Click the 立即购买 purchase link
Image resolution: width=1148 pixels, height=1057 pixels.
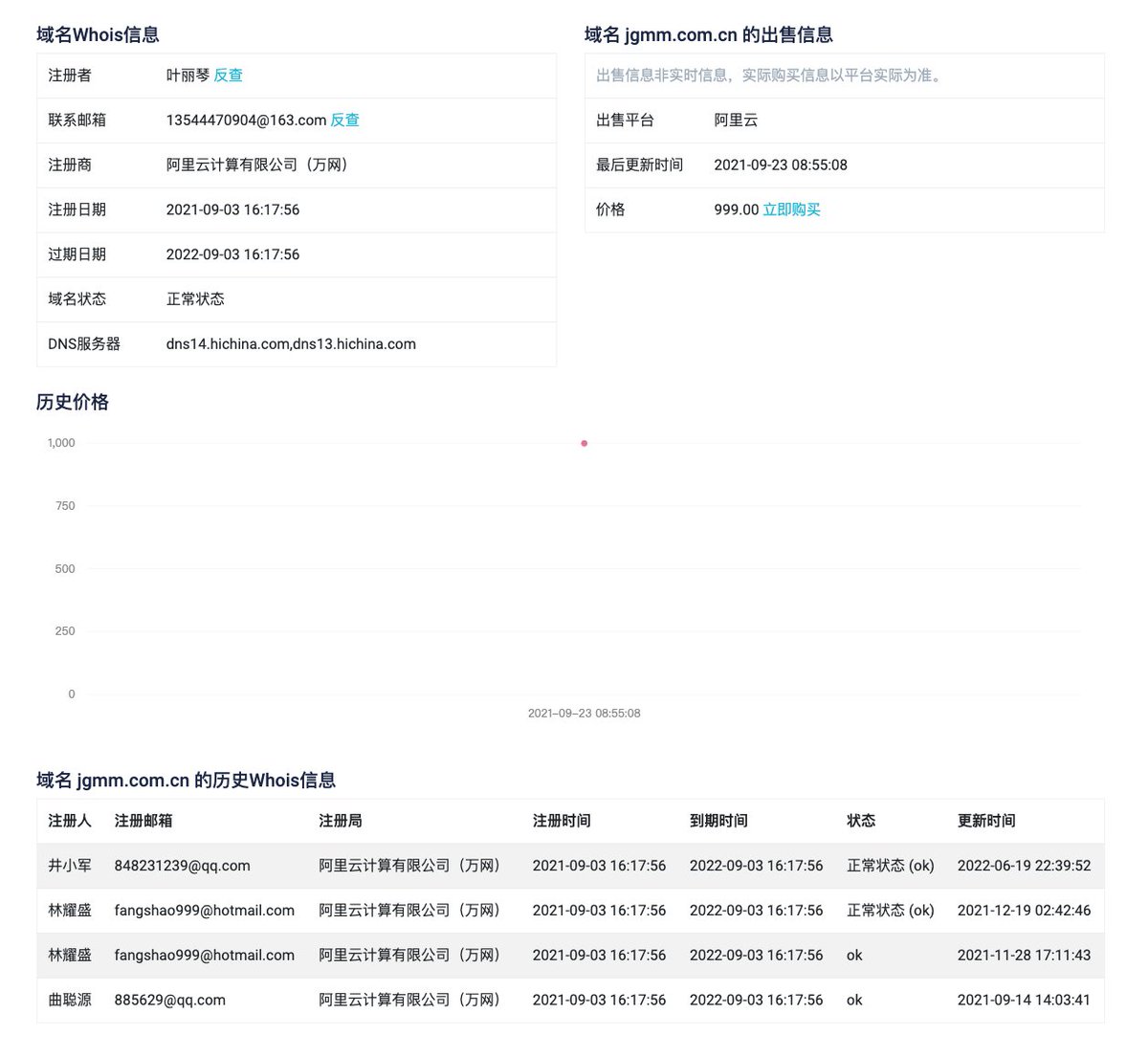tap(791, 209)
